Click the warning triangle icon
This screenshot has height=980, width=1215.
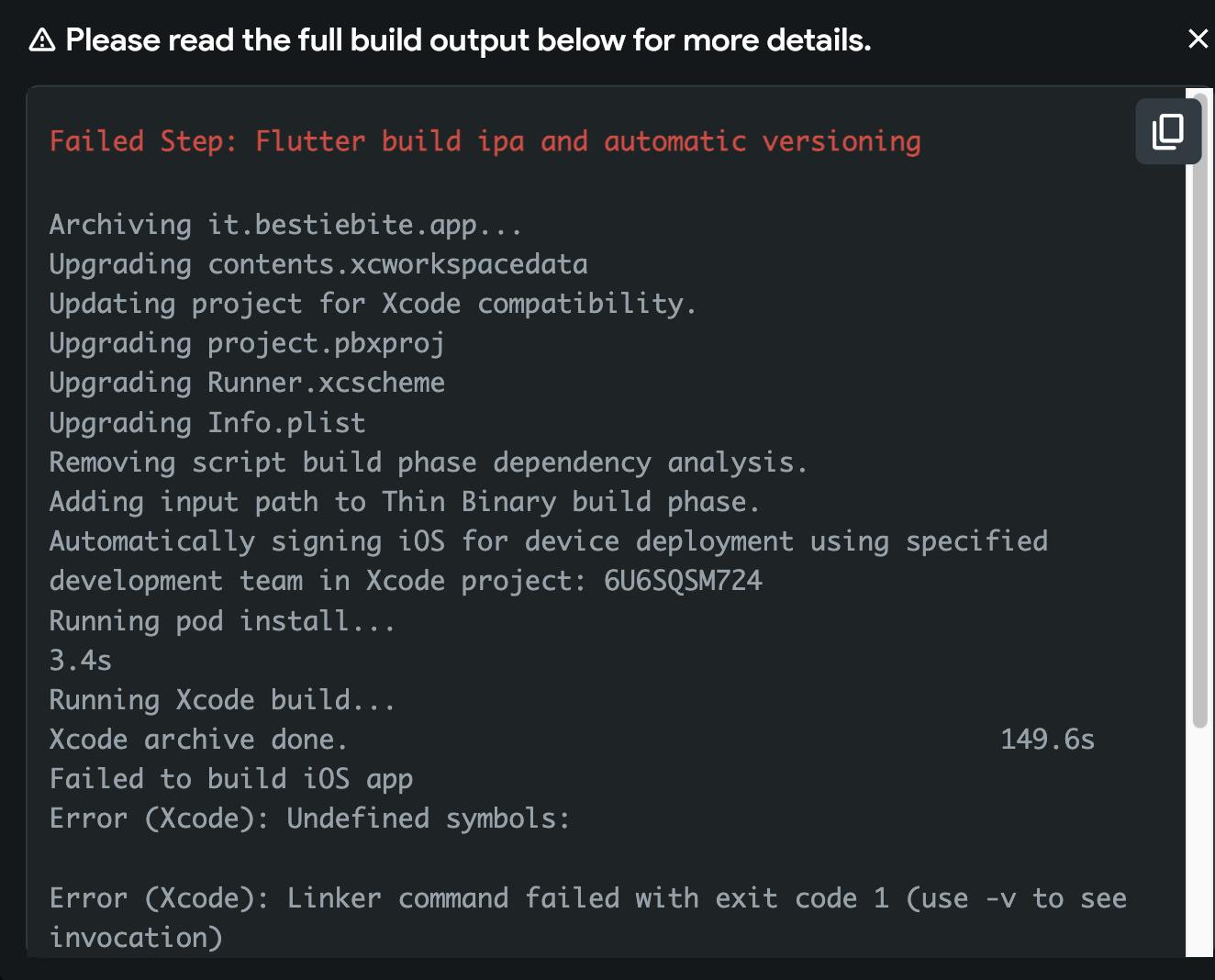[41, 39]
